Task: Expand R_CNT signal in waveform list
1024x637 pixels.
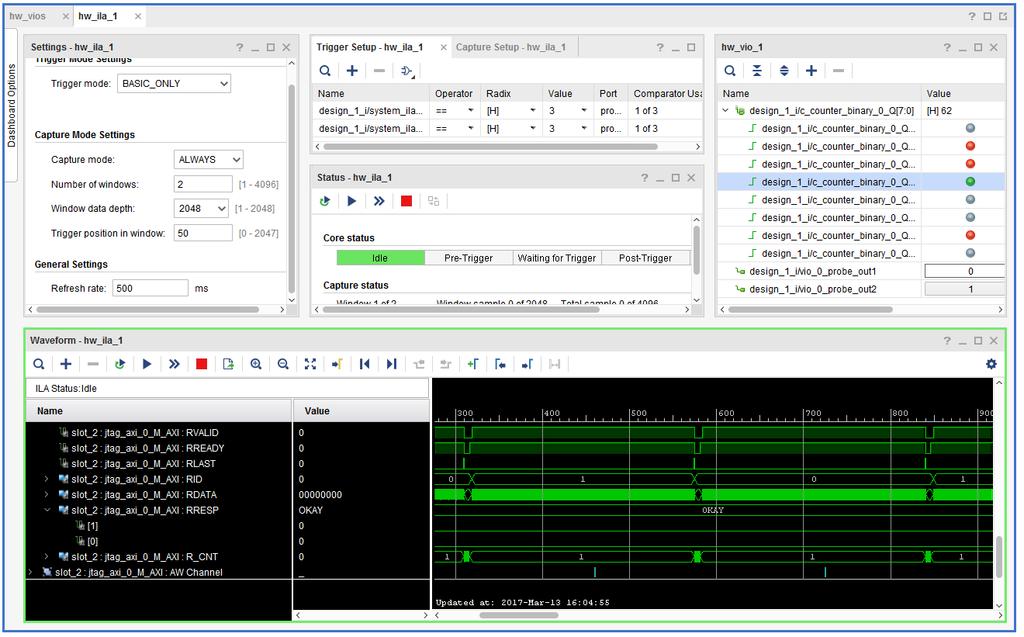Action: (x=46, y=557)
